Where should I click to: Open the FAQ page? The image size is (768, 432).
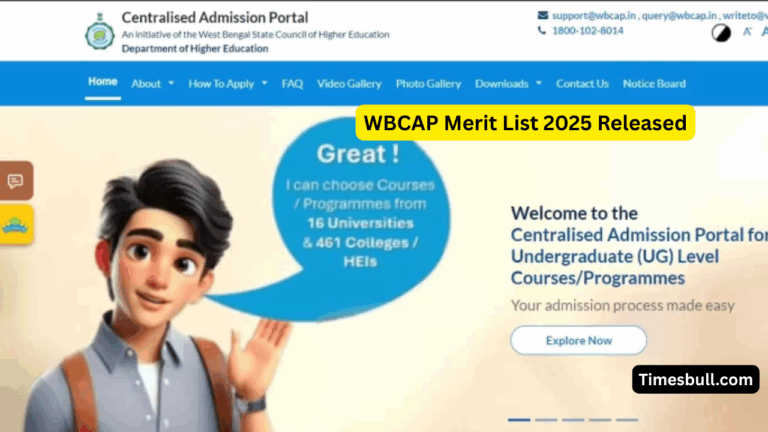pos(292,84)
